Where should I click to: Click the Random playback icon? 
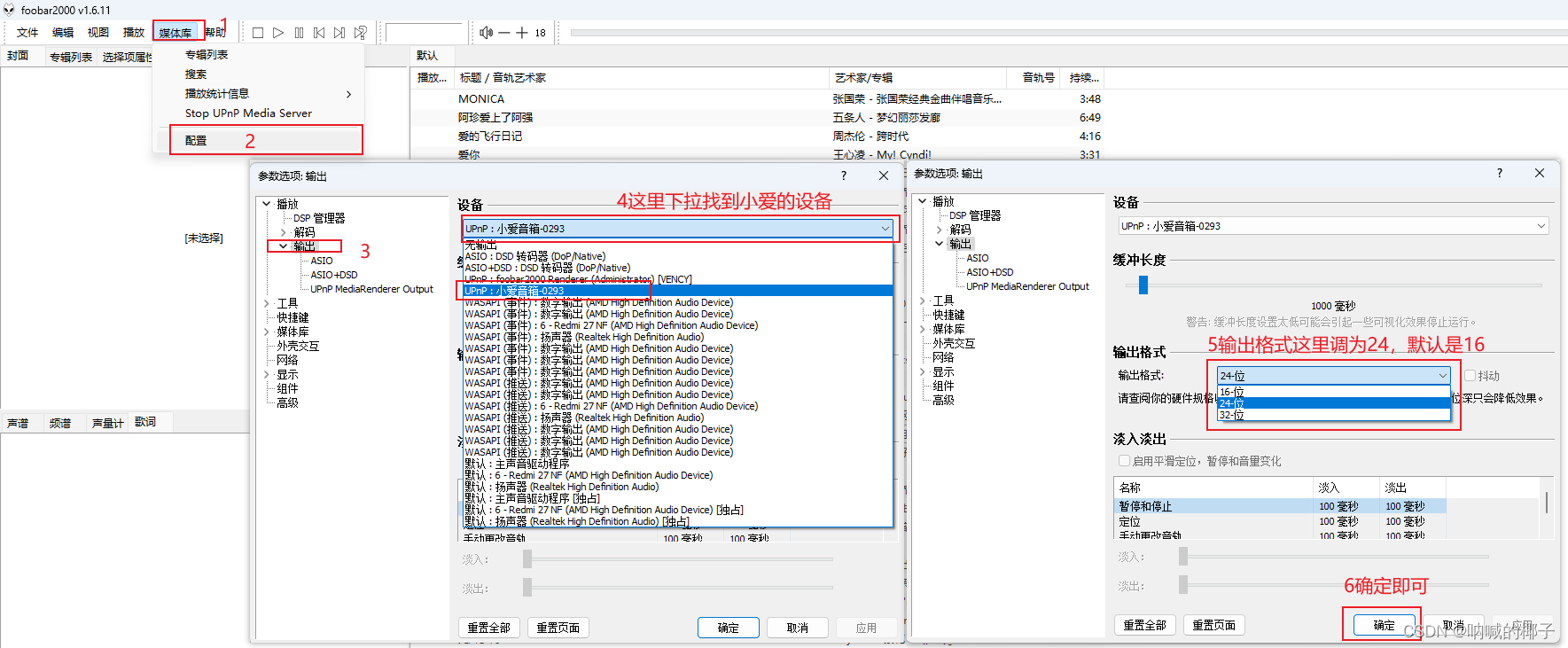click(360, 33)
